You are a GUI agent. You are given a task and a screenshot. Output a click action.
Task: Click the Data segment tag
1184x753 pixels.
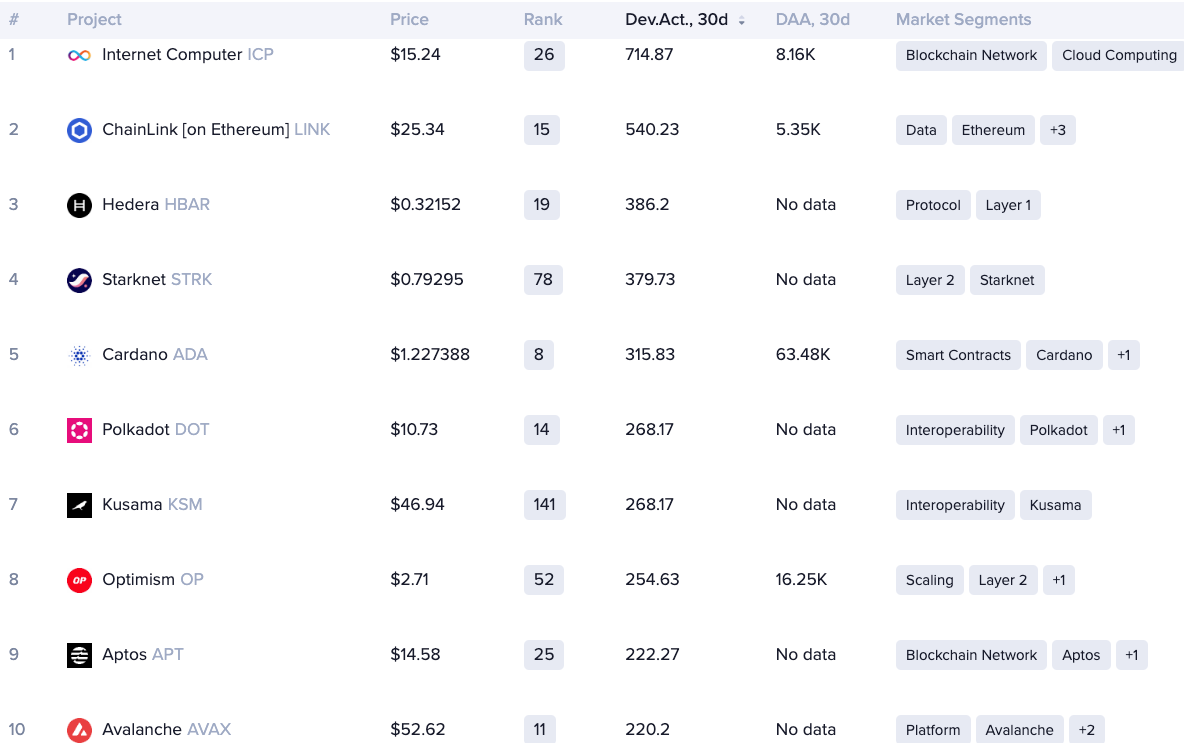click(920, 130)
